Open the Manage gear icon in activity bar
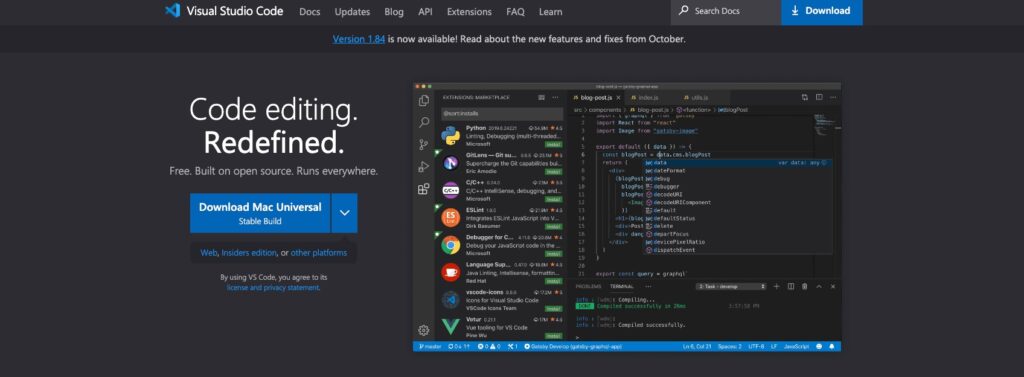Screen dimensions: 1024x377 (x=424, y=330)
